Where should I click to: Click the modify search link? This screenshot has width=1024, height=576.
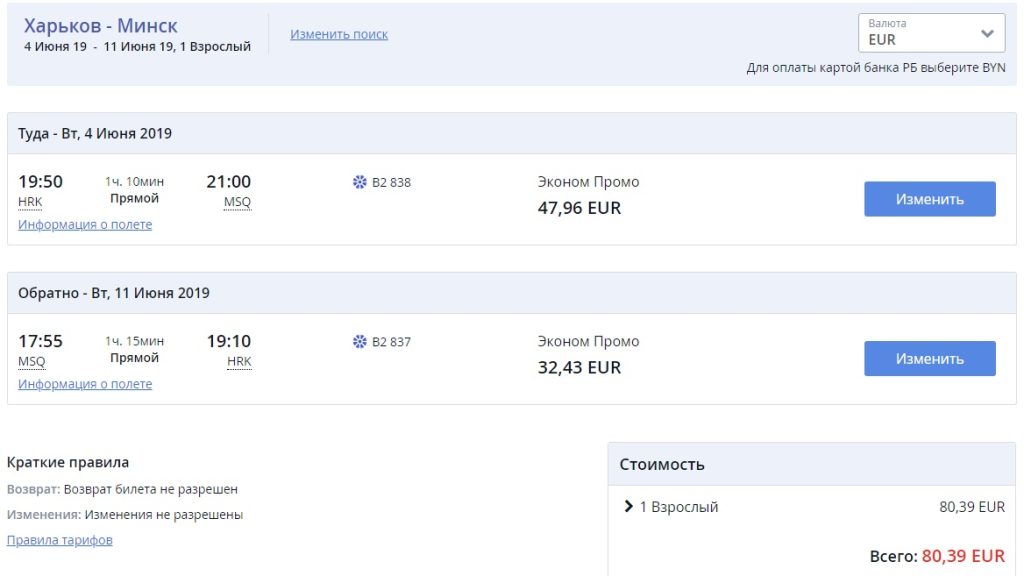(339, 34)
